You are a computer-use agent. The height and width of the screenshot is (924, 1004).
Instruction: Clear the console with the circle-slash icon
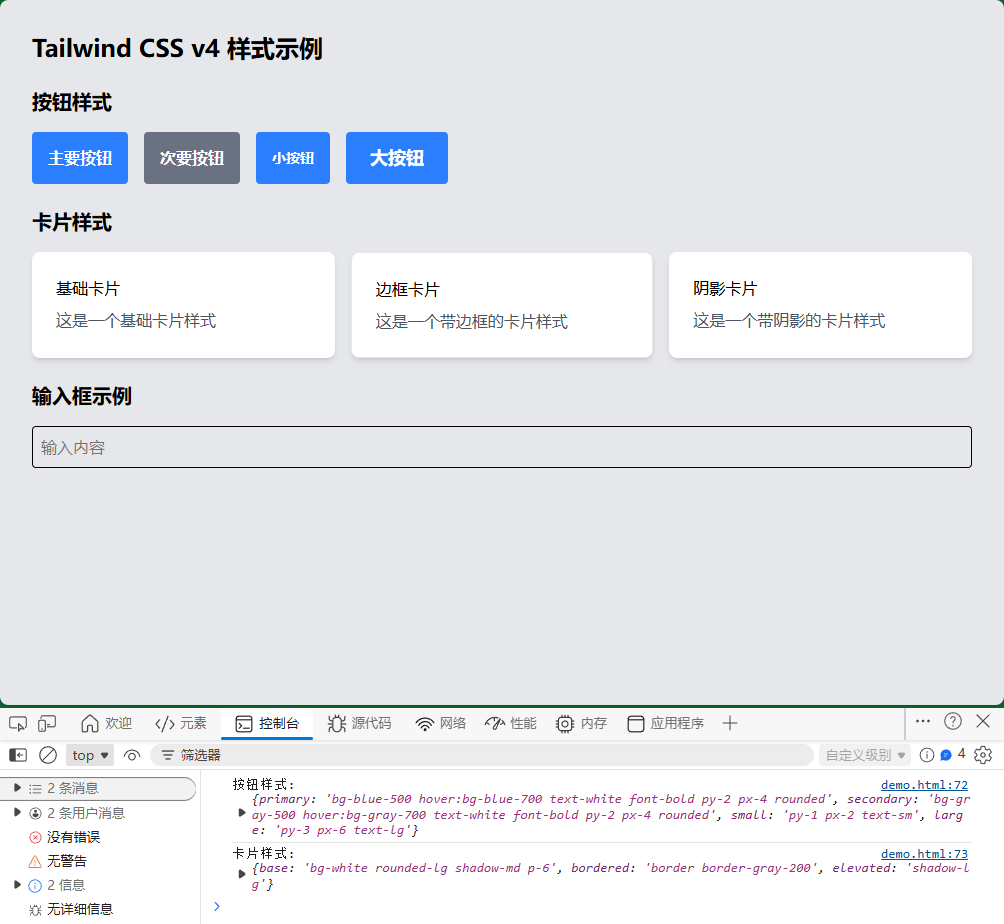click(48, 755)
